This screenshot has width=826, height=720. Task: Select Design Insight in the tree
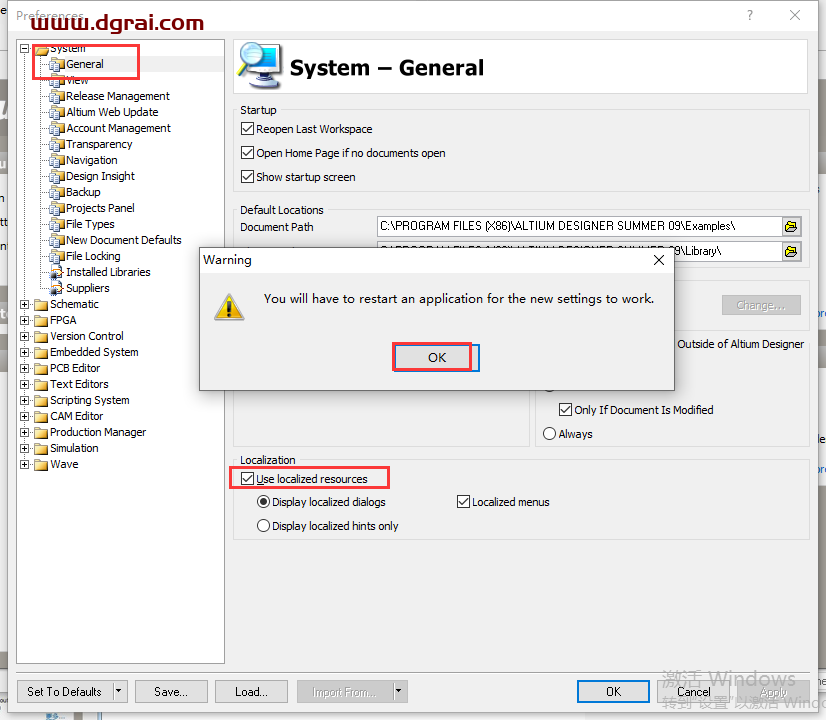click(x=100, y=176)
